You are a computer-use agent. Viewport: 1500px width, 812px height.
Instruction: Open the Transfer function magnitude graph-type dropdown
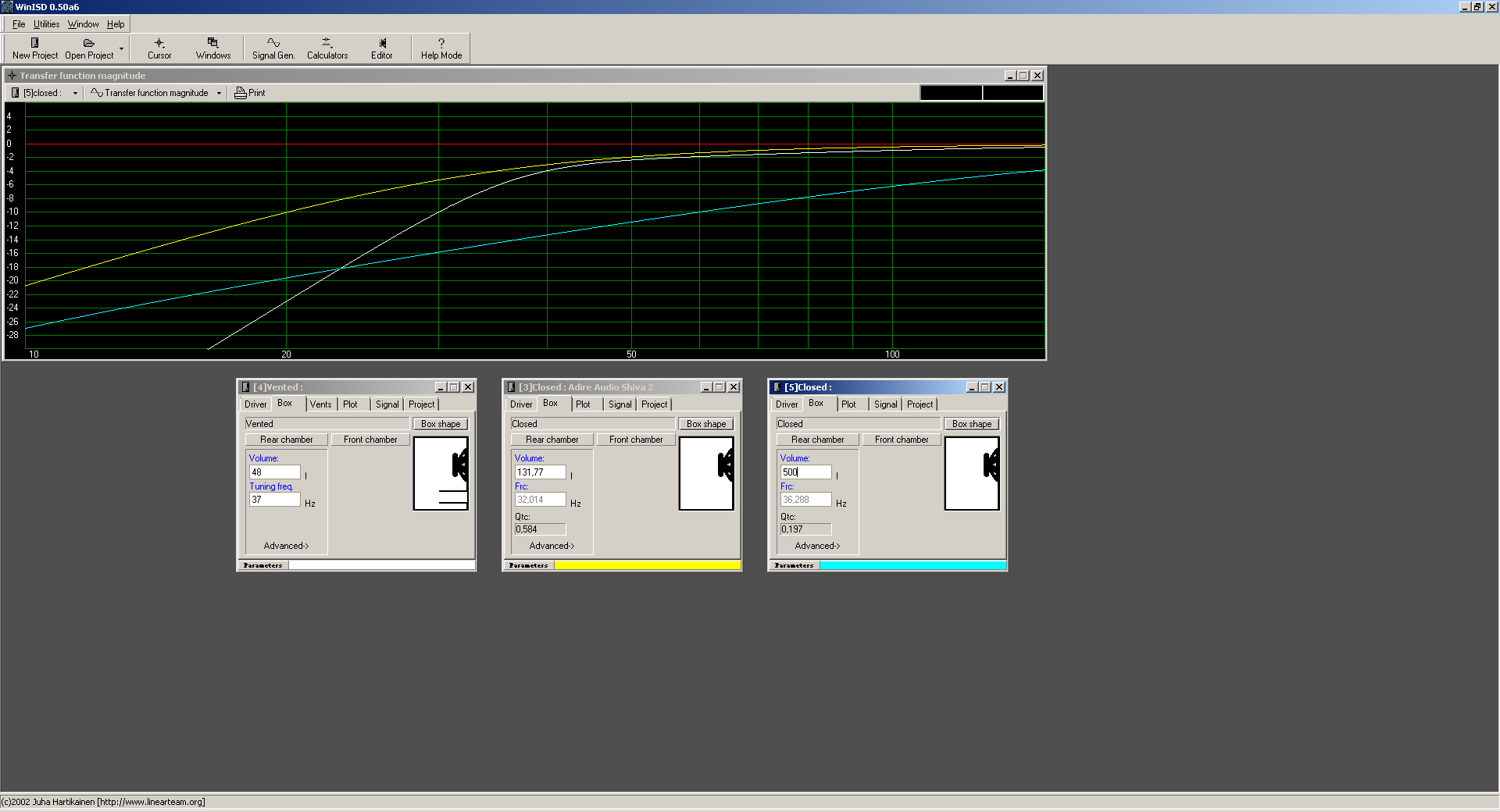(x=219, y=93)
